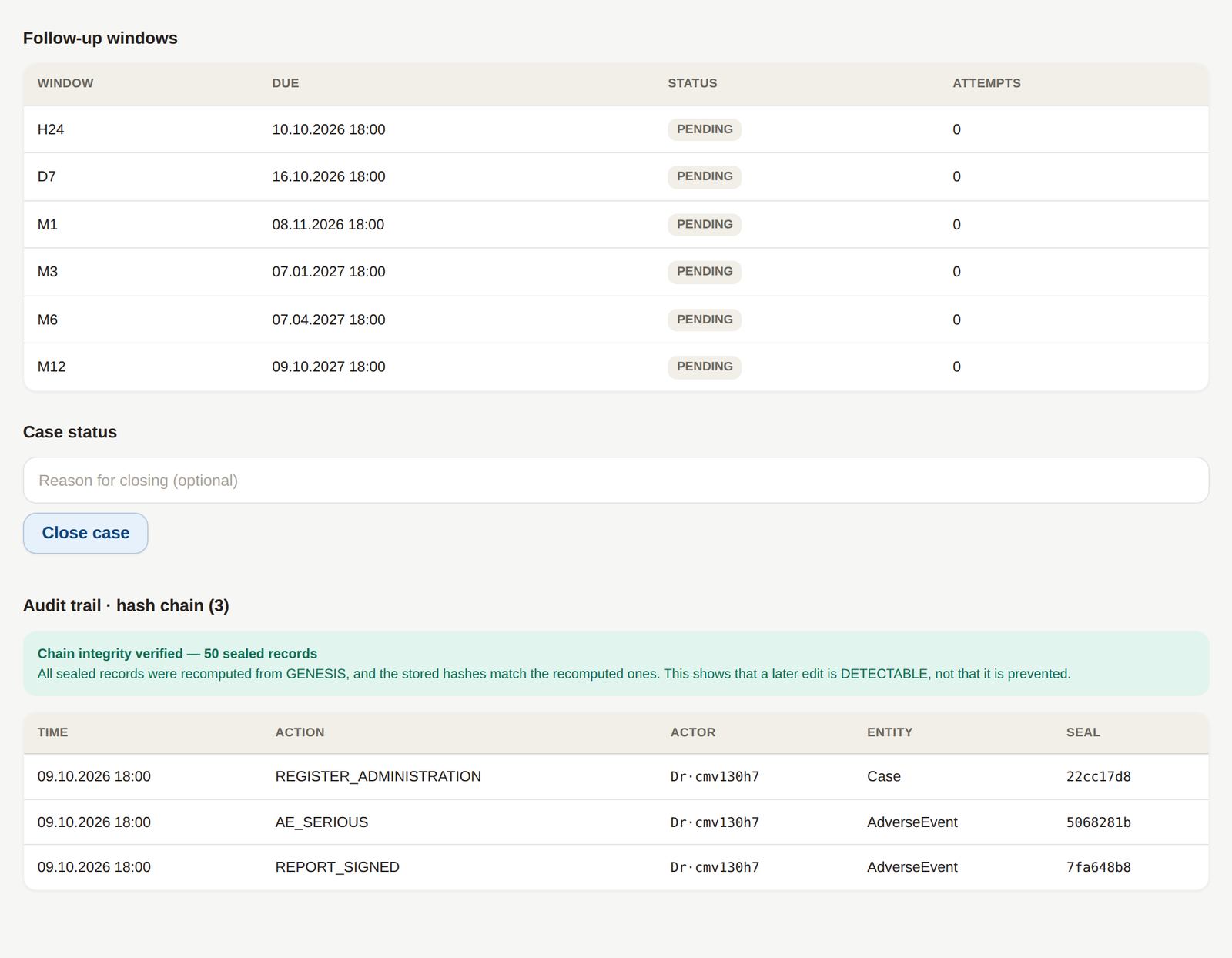
Task: Select the M1 window cell
Action: 48,225
